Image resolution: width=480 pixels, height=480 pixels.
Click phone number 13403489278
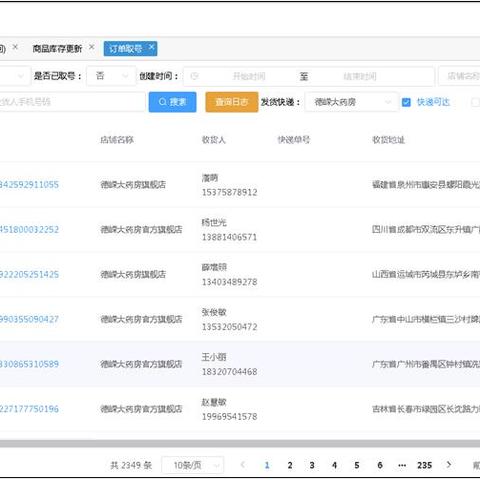[229, 282]
